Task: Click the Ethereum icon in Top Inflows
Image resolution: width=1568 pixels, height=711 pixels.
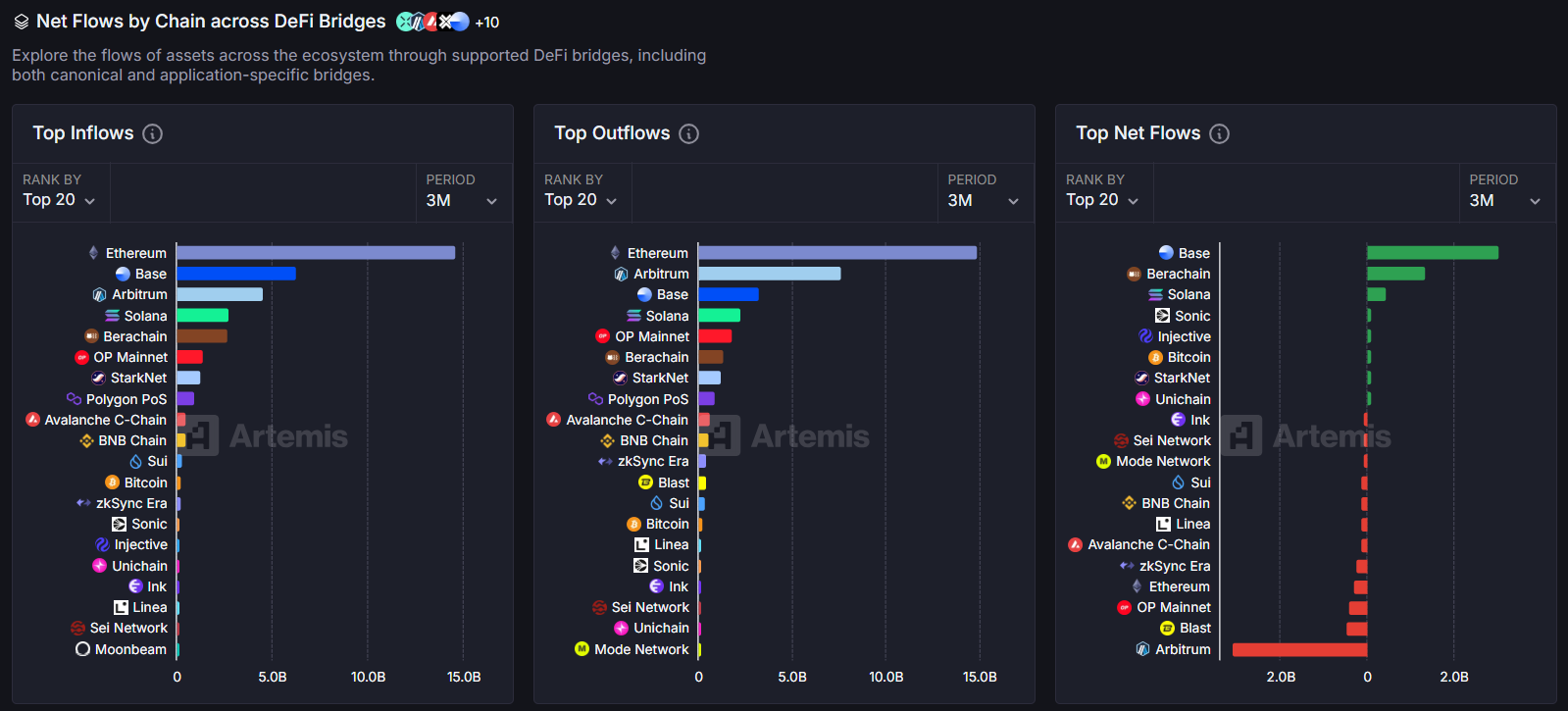Action: click(94, 253)
